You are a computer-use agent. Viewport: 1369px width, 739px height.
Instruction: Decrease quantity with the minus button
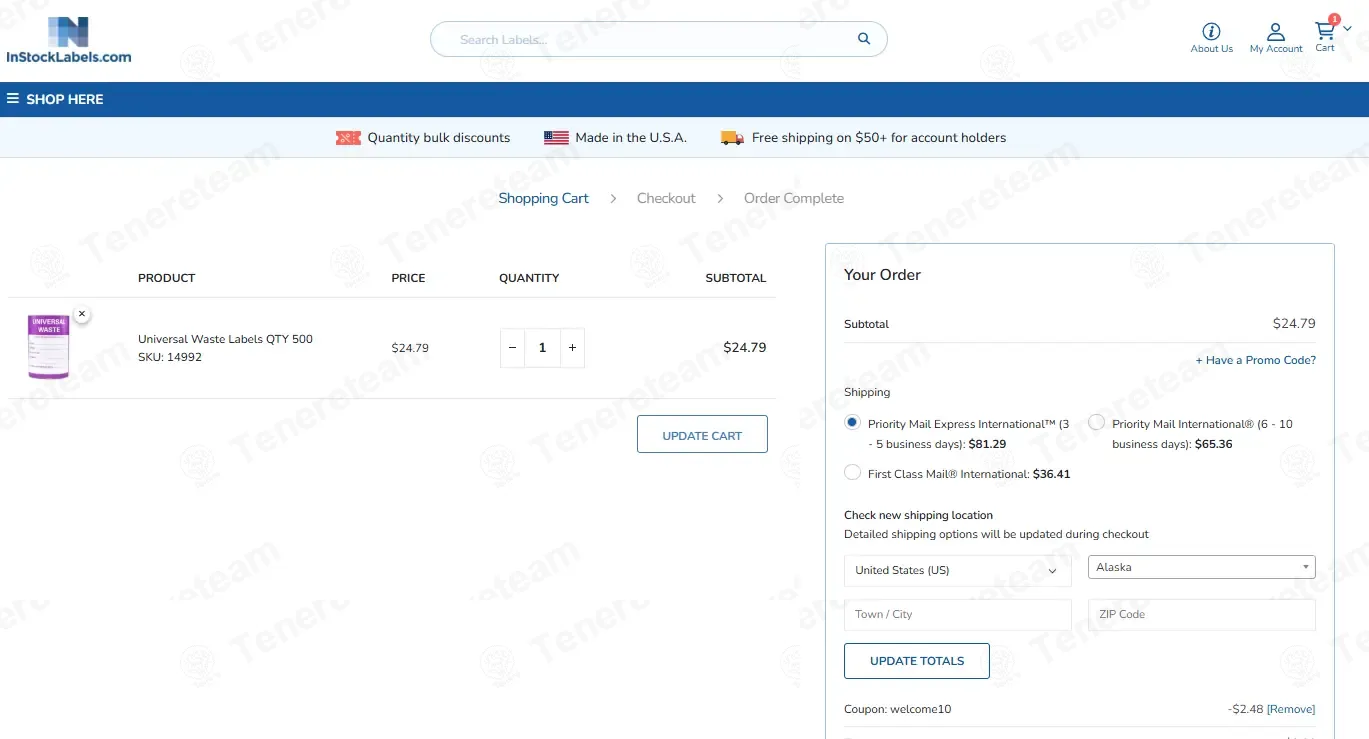point(512,348)
